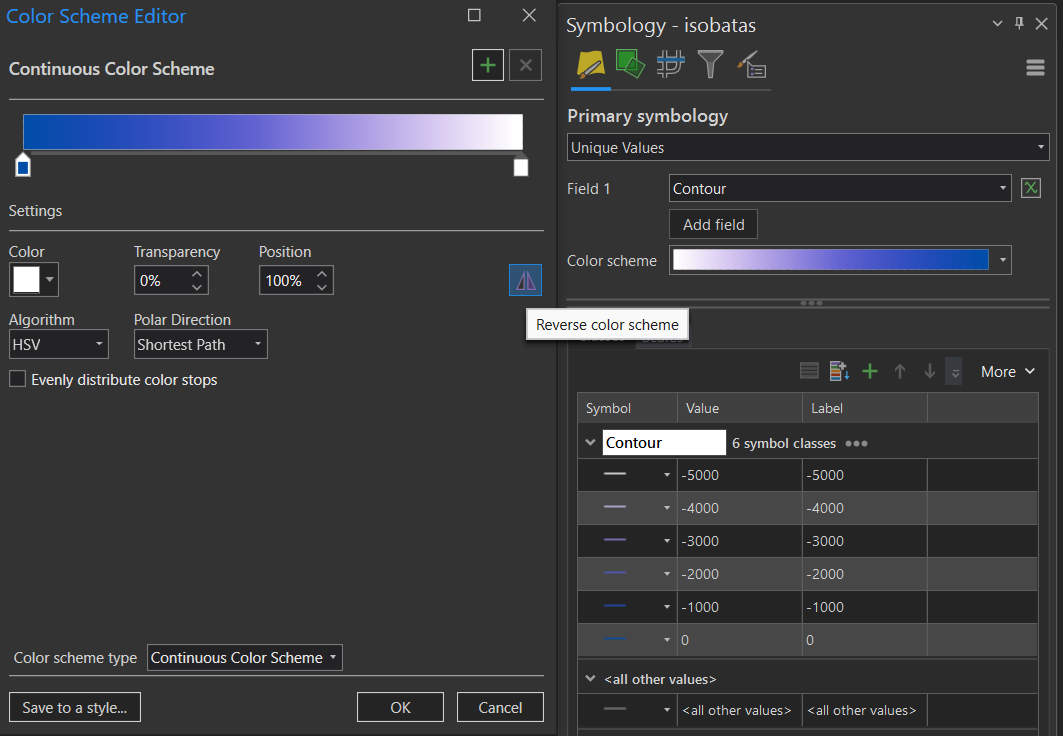Image resolution: width=1063 pixels, height=736 pixels.
Task: Open the Display filters funnel tab
Action: point(710,65)
